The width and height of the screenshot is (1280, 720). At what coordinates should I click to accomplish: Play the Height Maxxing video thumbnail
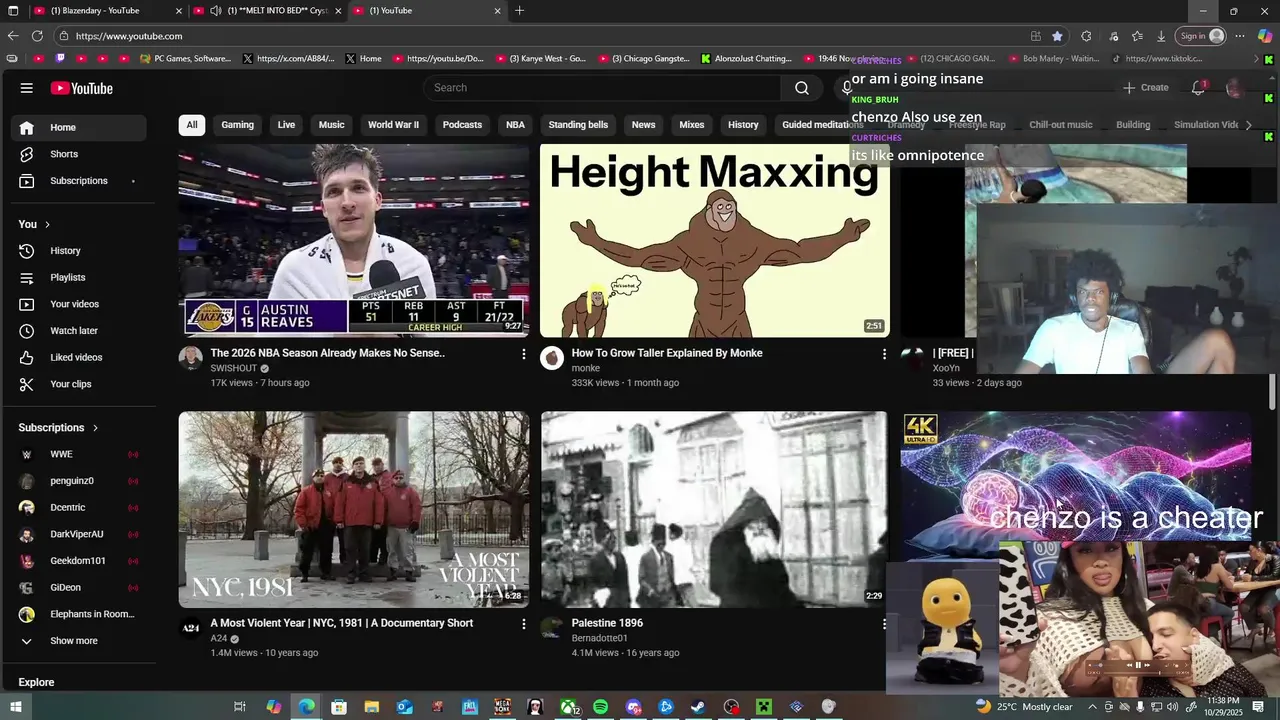pos(714,241)
